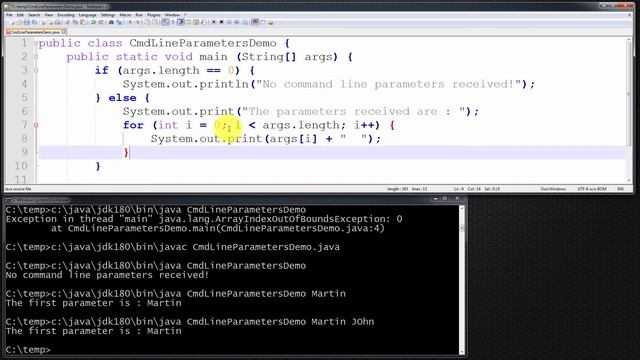Viewport: 640px width, 360px height.
Task: Toggle Show All Characters toolbar icon
Action: pyautogui.click(x=173, y=22)
